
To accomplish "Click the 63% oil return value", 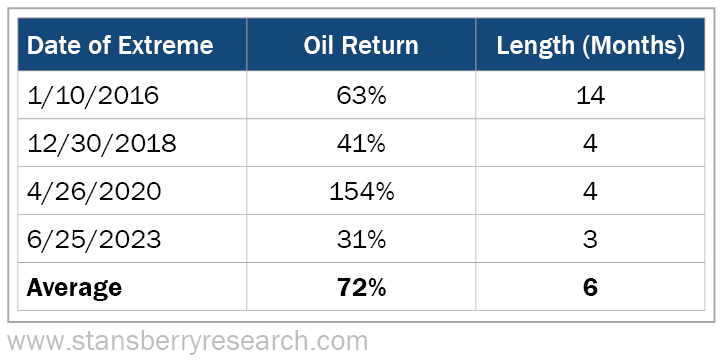I will (361, 95).
